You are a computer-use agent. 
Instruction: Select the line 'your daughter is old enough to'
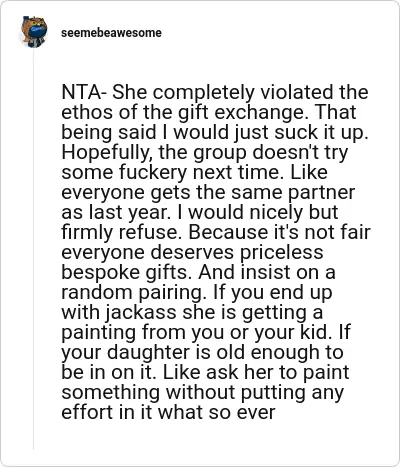point(202,352)
